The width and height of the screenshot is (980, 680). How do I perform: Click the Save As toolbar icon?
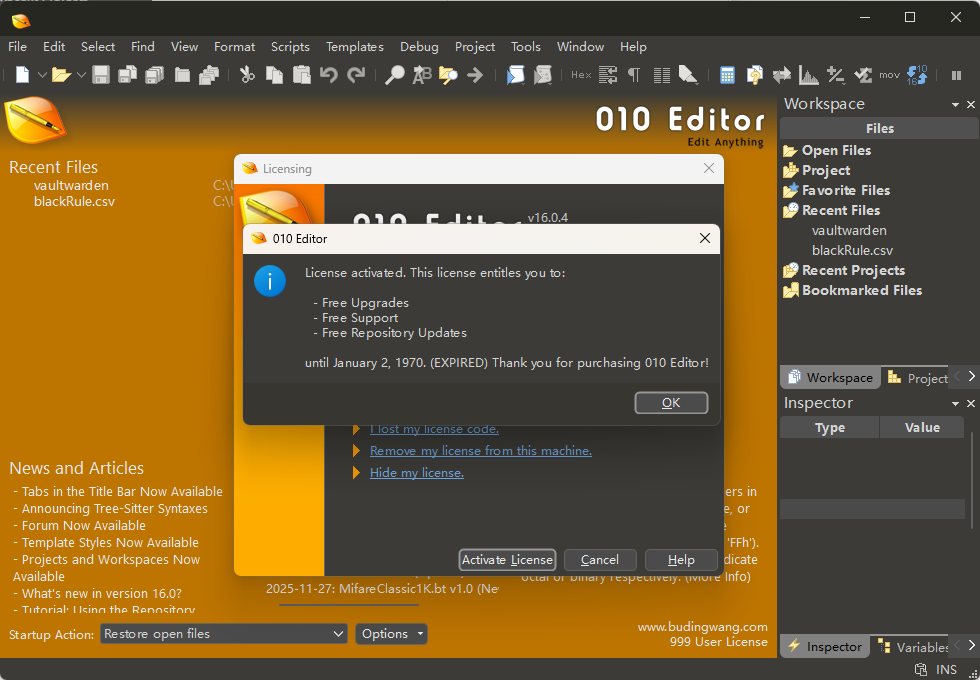(128, 75)
